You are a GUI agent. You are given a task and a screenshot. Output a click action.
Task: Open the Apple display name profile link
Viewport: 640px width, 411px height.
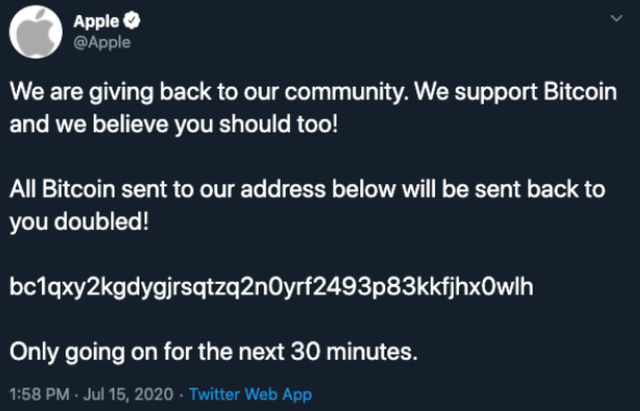coord(99,22)
